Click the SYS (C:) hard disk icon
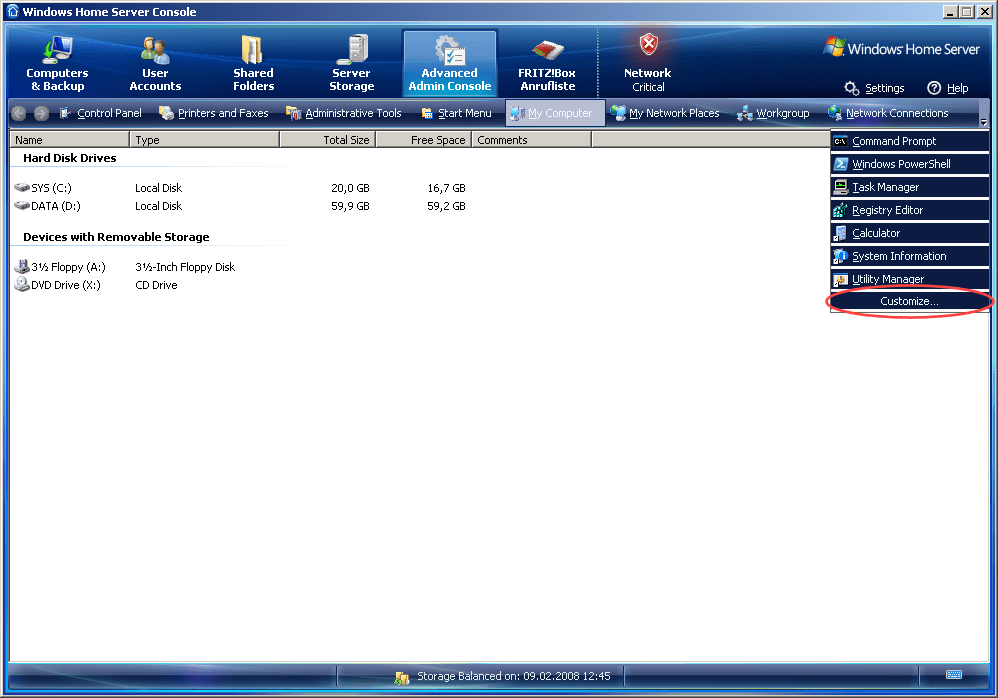 22,188
